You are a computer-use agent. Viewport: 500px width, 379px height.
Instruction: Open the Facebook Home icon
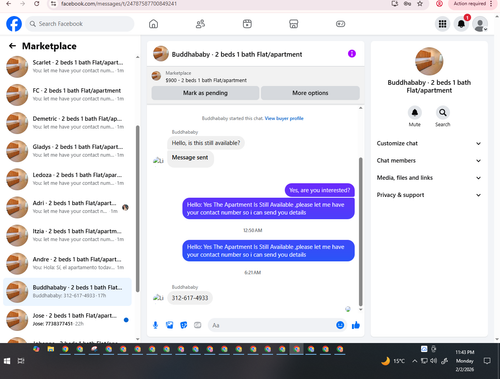[153, 24]
